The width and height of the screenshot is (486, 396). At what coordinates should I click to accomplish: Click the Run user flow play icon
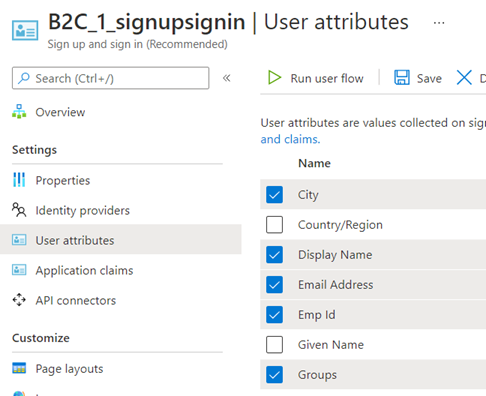point(274,78)
